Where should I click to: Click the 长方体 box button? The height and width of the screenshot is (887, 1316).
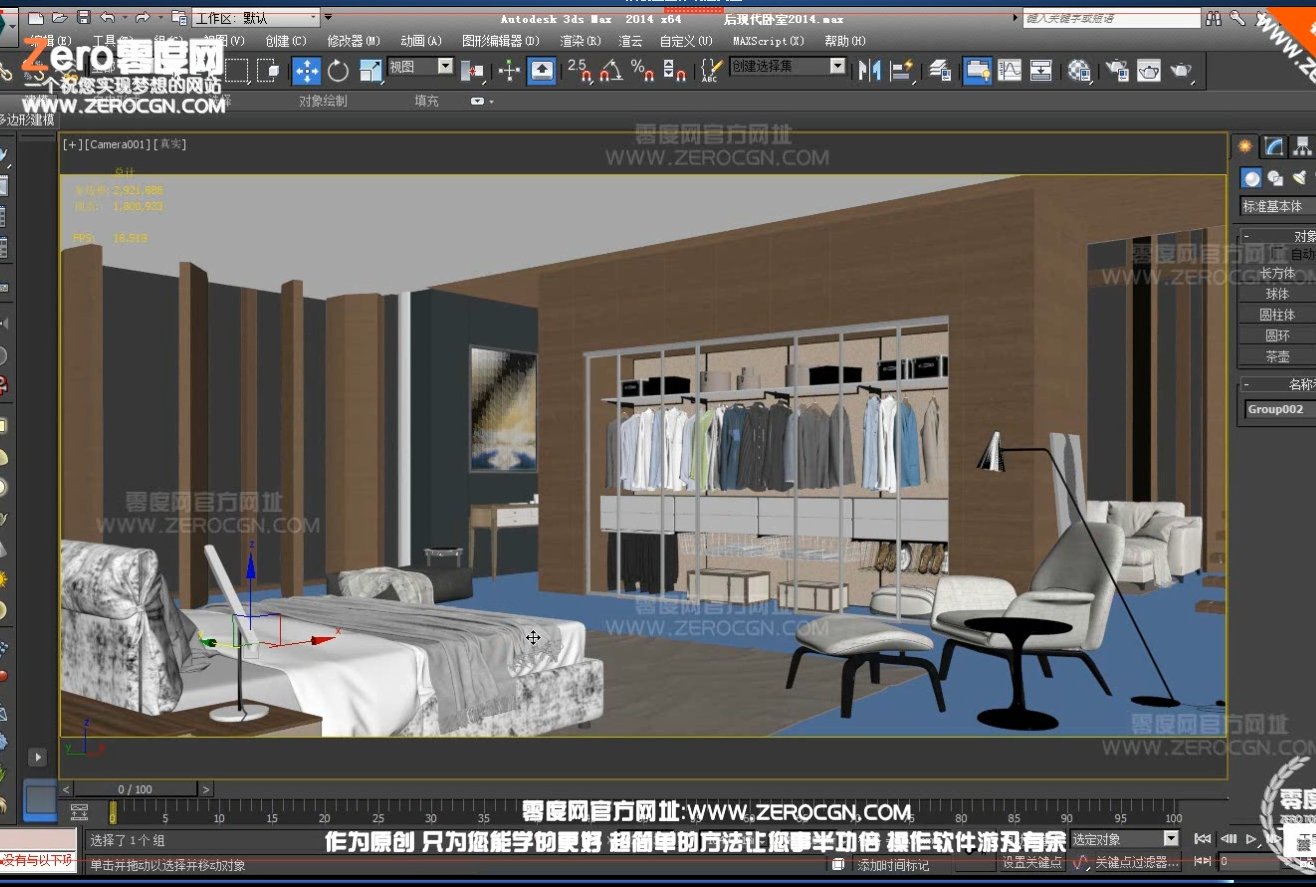coord(1277,273)
